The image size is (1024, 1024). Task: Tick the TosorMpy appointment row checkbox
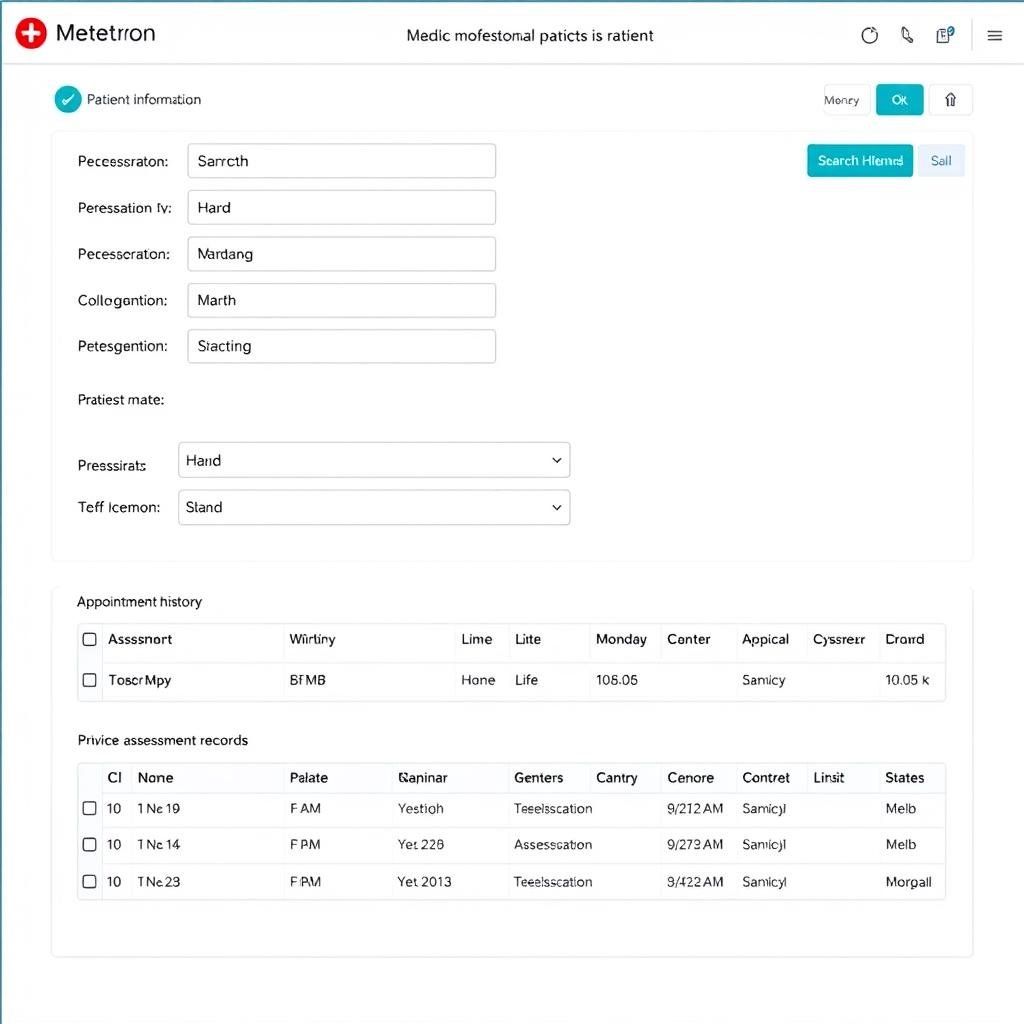coord(90,680)
